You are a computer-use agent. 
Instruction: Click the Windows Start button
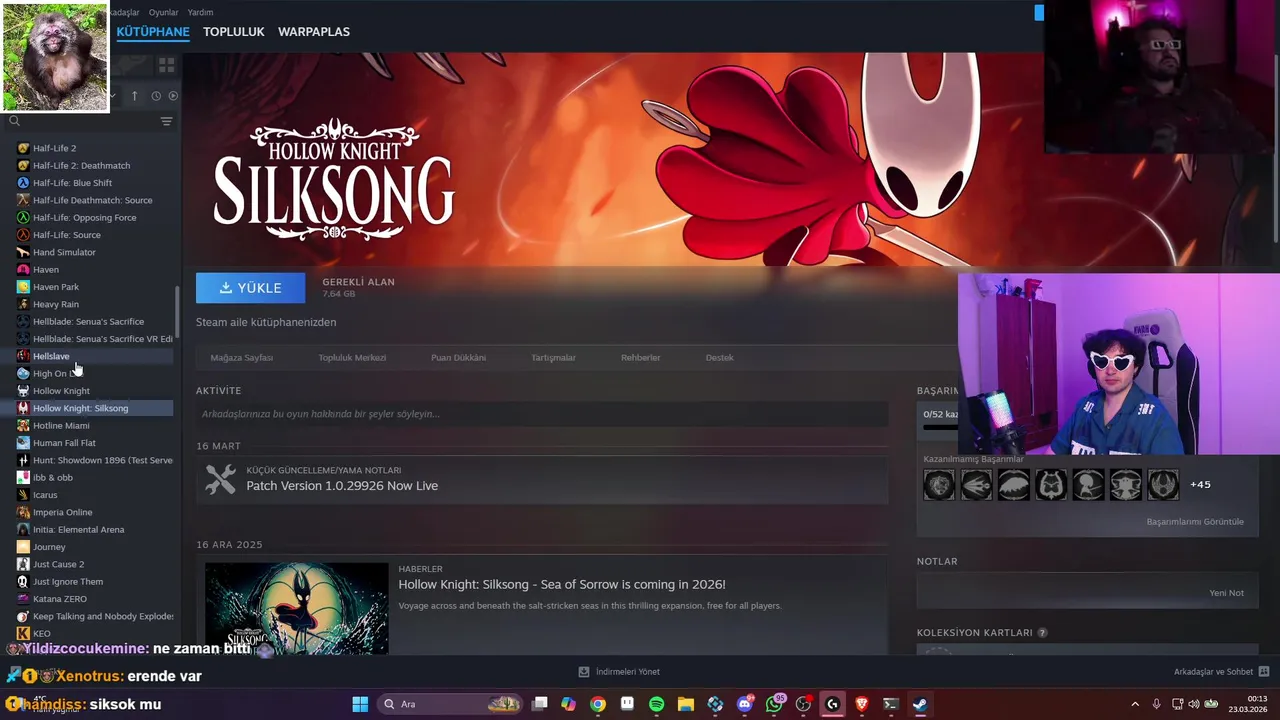[360, 704]
